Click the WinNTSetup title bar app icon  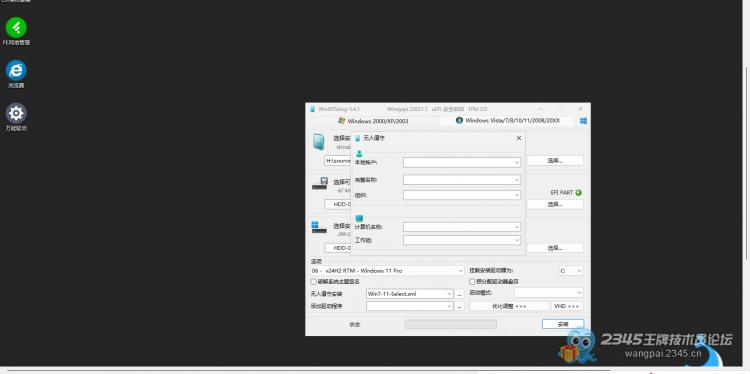click(312, 109)
